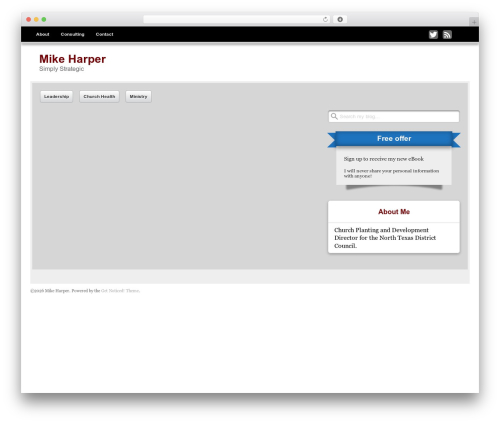
Task: Click the Free offer ribbon banner
Action: pos(394,139)
